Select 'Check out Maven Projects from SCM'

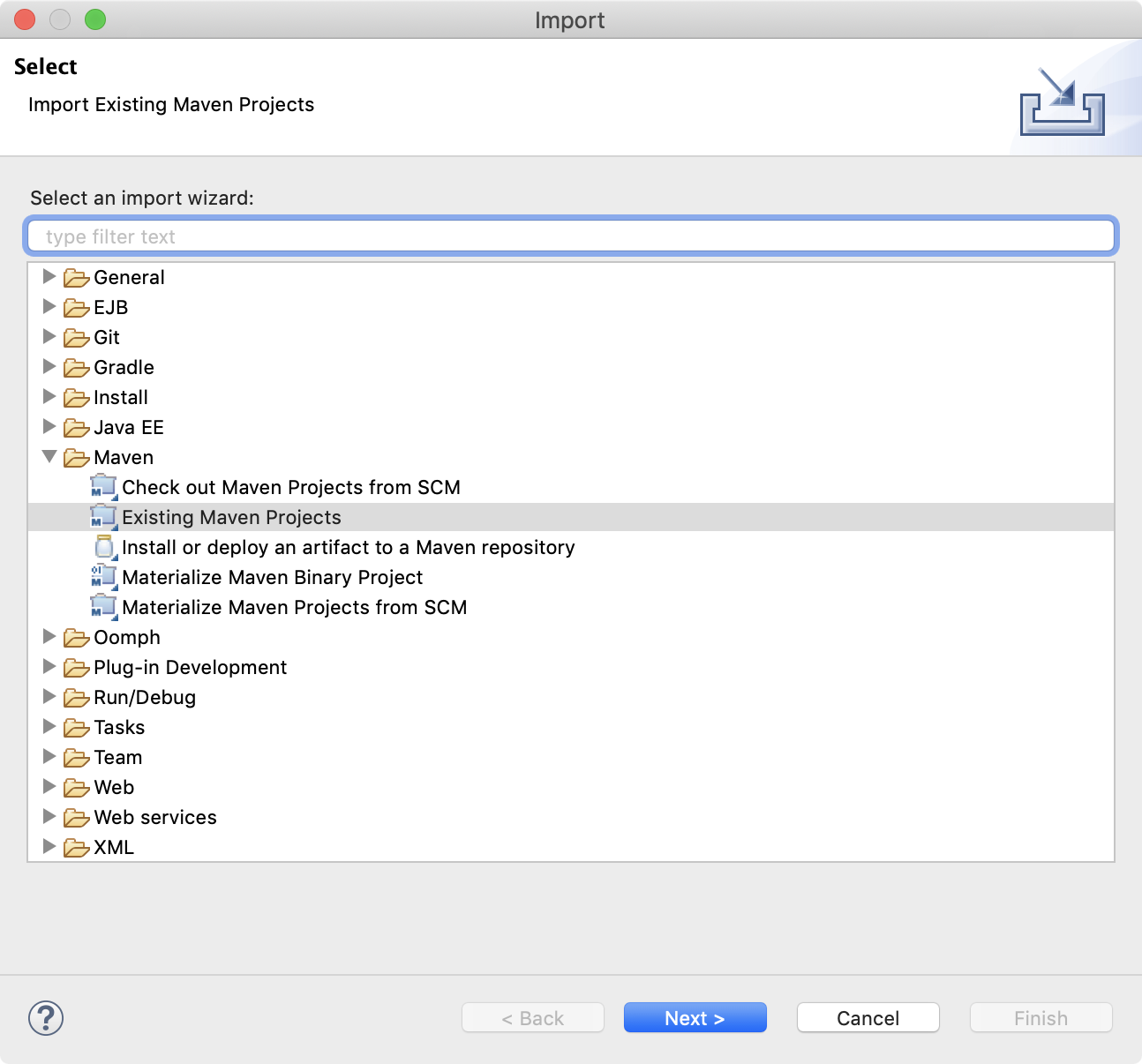pos(291,487)
